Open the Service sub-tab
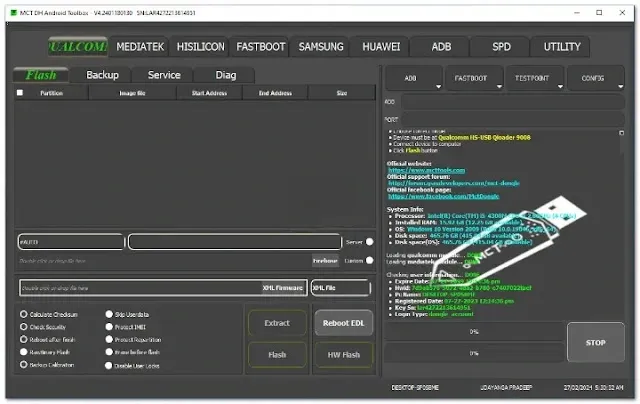640x404 pixels. click(x=164, y=75)
